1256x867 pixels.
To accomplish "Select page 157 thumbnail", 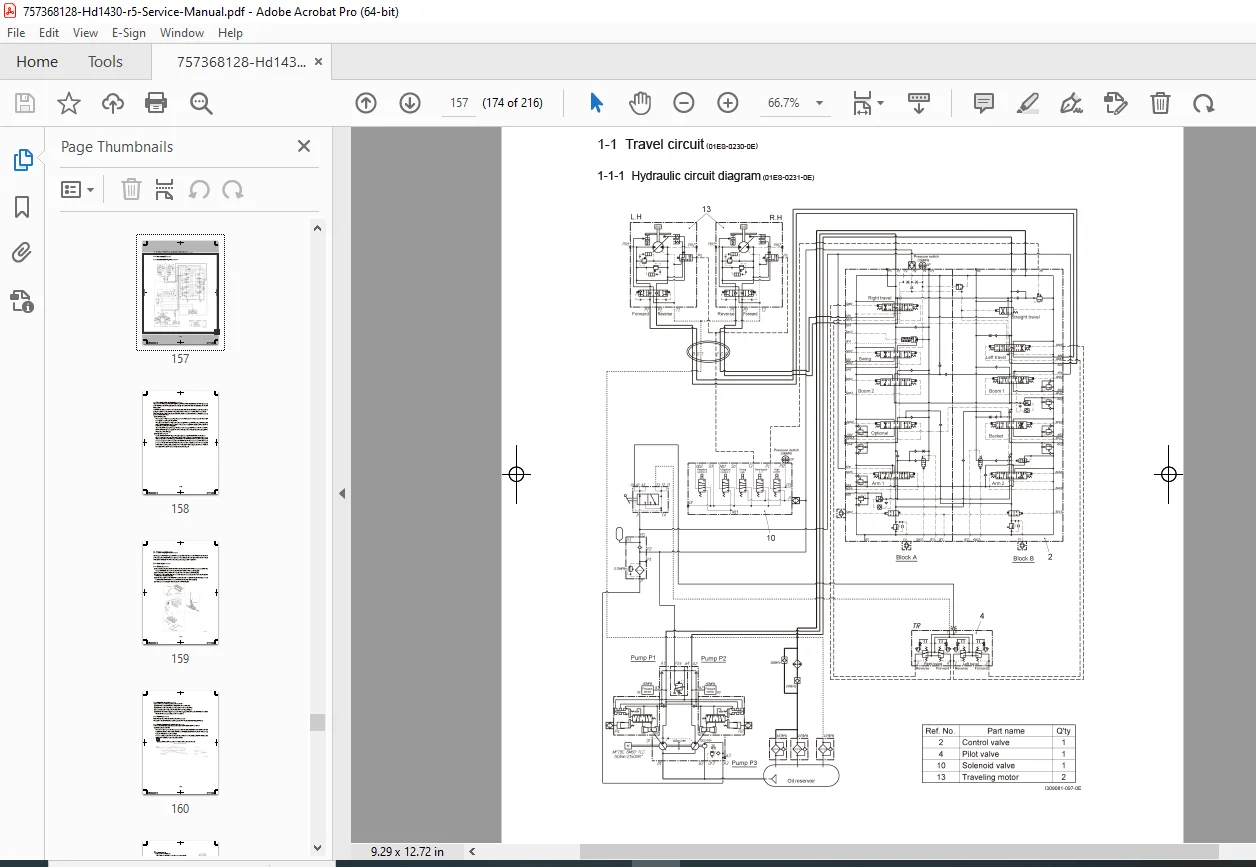I will pyautogui.click(x=180, y=291).
